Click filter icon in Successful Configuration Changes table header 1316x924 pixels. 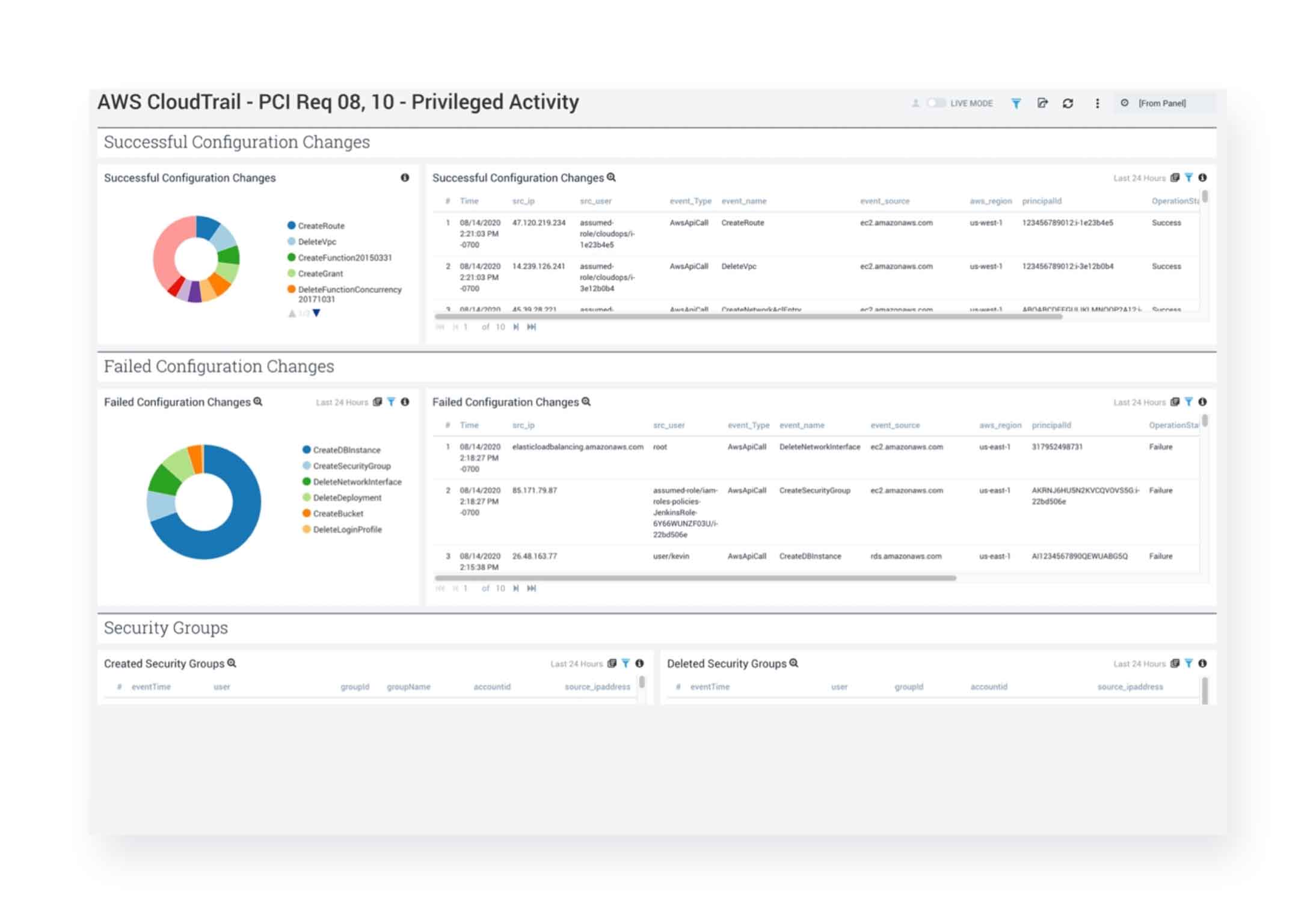coord(1188,177)
